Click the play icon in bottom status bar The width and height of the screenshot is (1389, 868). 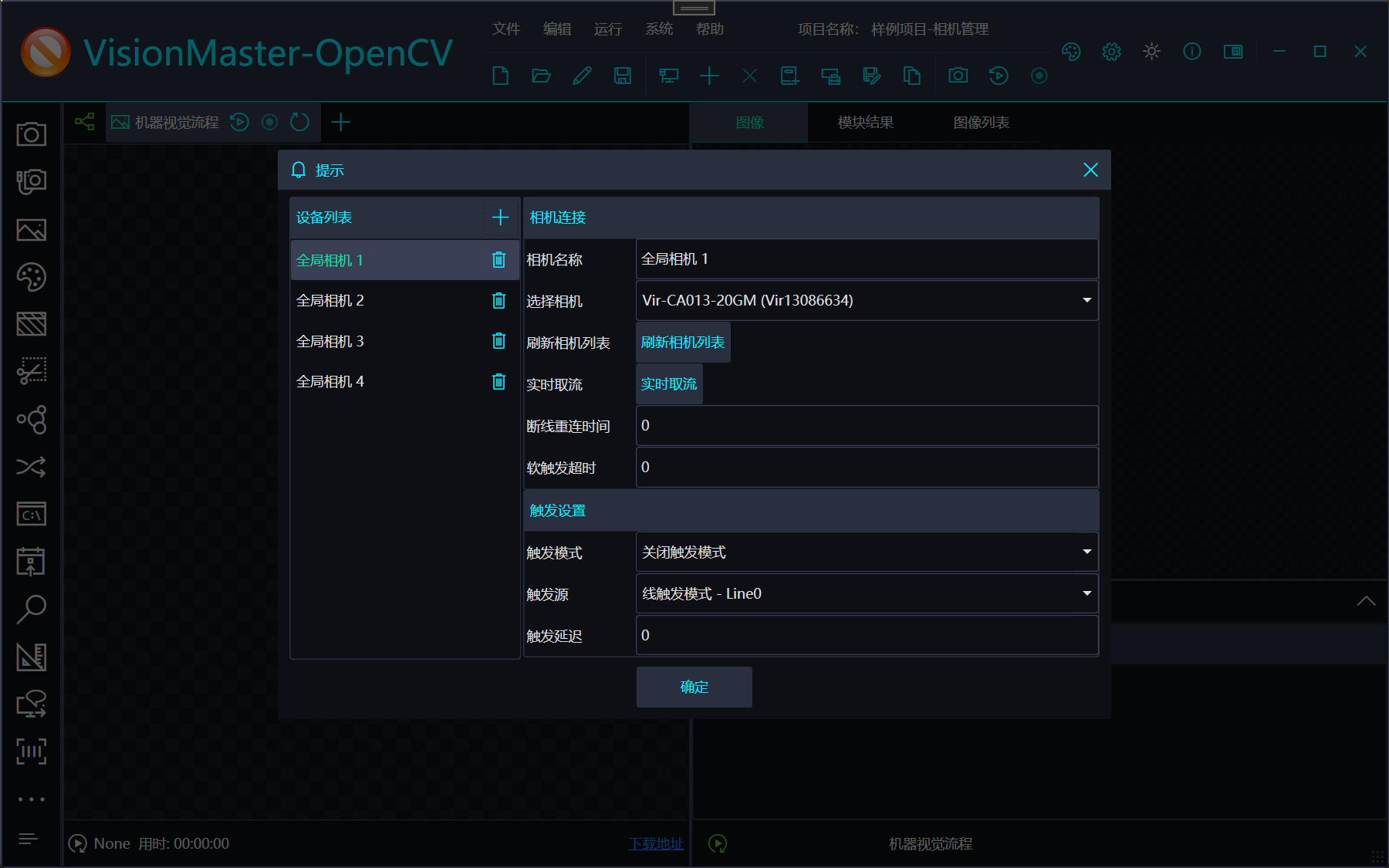coord(77,843)
